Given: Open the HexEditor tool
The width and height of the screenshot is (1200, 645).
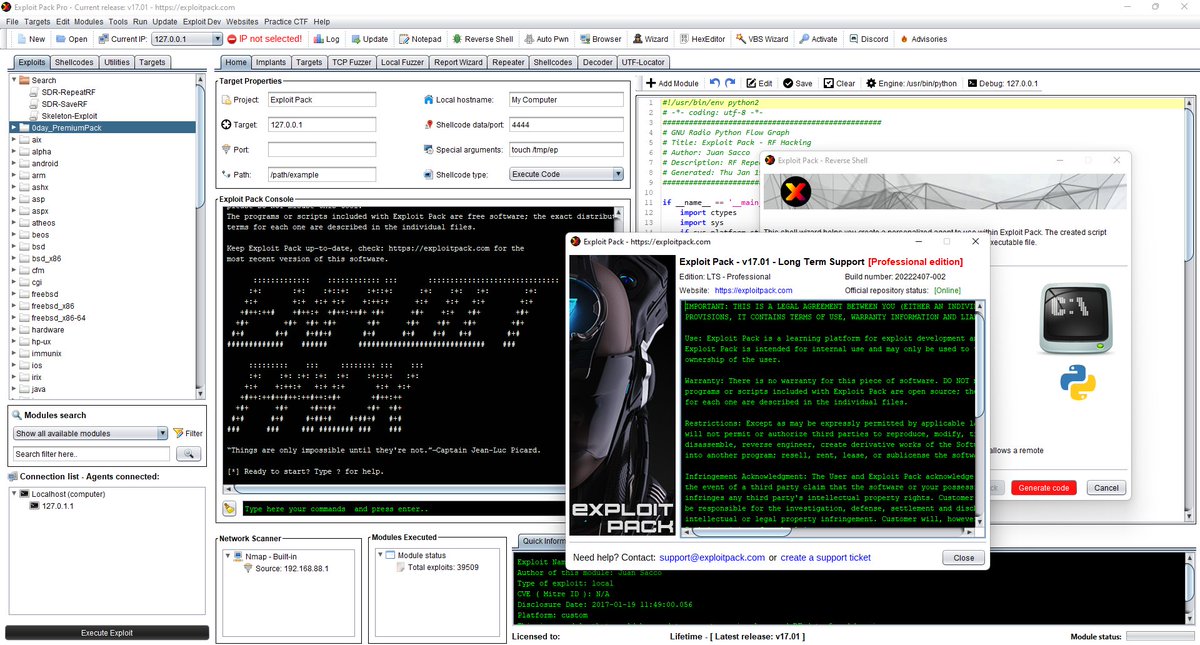Looking at the screenshot, I should pos(703,39).
